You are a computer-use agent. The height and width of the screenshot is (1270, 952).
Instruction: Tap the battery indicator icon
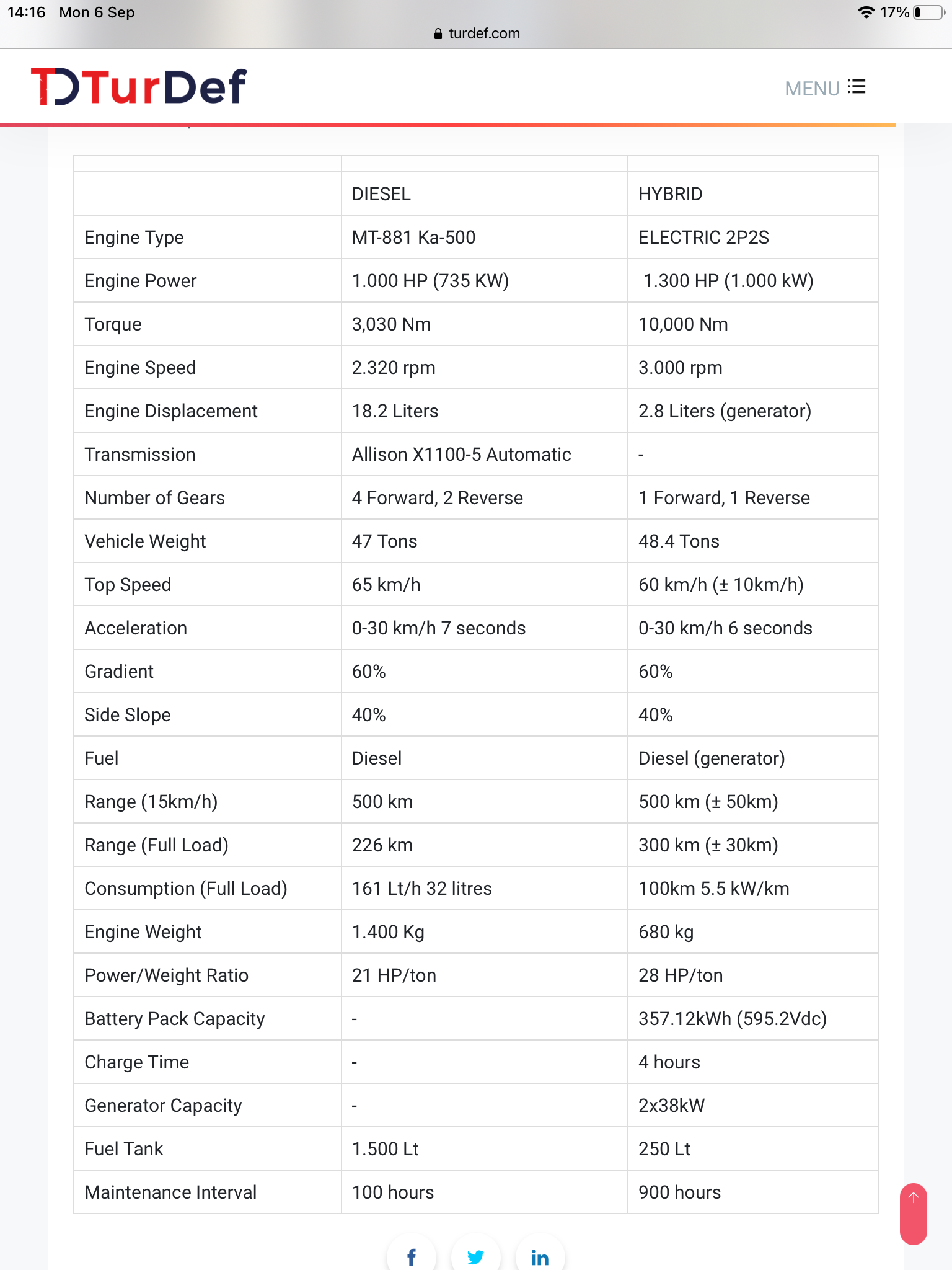tap(928, 12)
